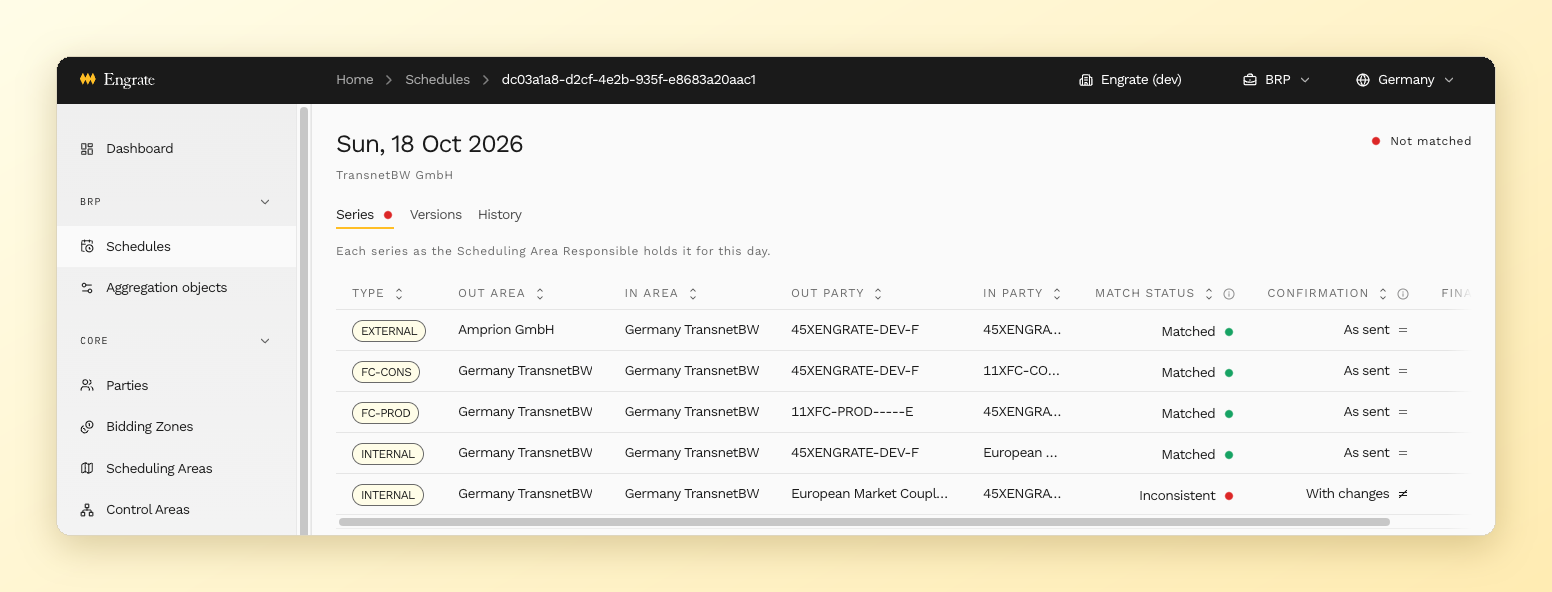Click the briefcase icon next to BRP
The width and height of the screenshot is (1552, 592).
click(x=1250, y=80)
